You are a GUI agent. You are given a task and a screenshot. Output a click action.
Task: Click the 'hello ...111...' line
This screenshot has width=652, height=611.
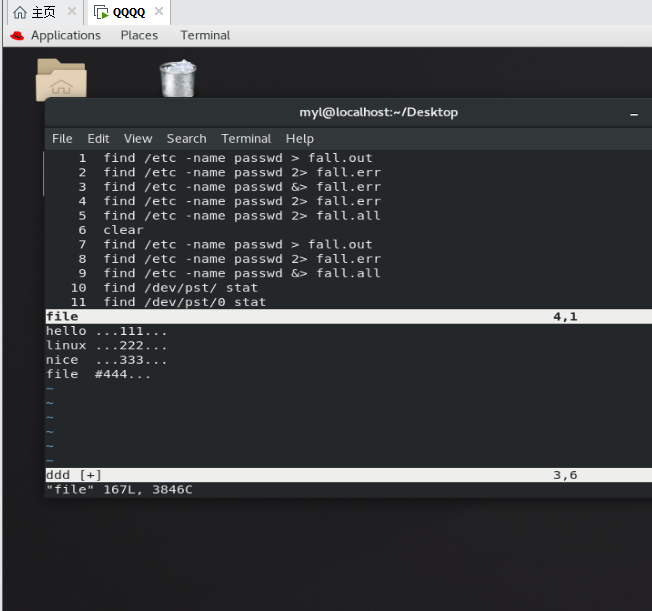[x=106, y=331]
